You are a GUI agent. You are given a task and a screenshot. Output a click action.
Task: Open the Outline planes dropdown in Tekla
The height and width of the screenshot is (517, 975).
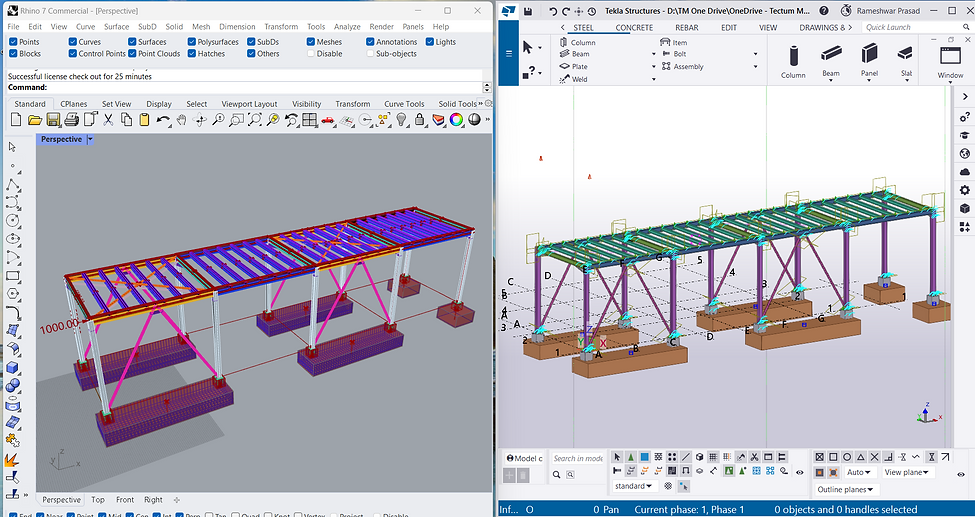846,490
